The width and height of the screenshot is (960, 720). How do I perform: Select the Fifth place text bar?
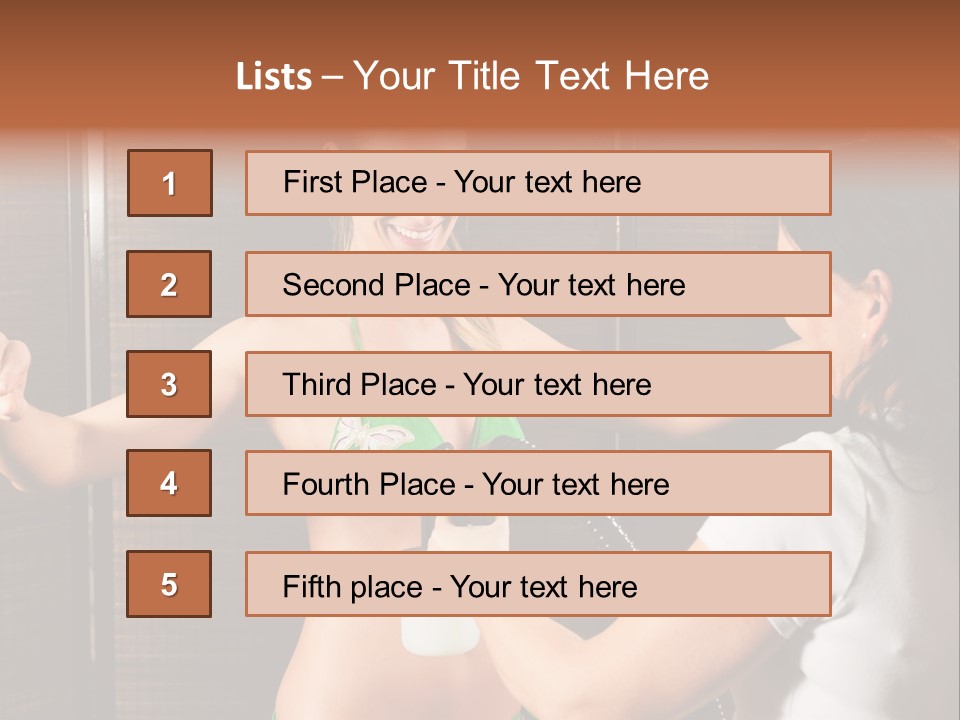click(x=538, y=584)
